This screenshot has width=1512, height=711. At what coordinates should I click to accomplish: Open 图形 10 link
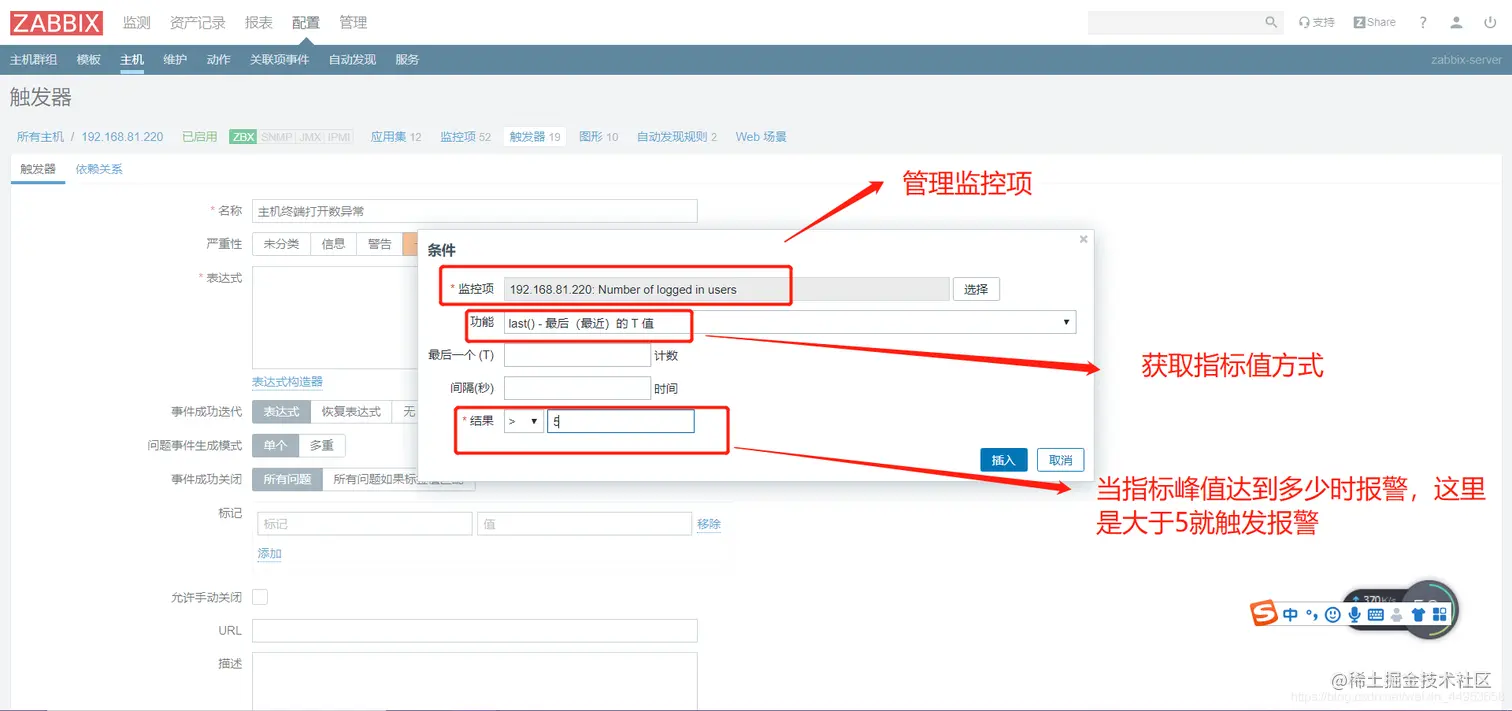(x=598, y=137)
